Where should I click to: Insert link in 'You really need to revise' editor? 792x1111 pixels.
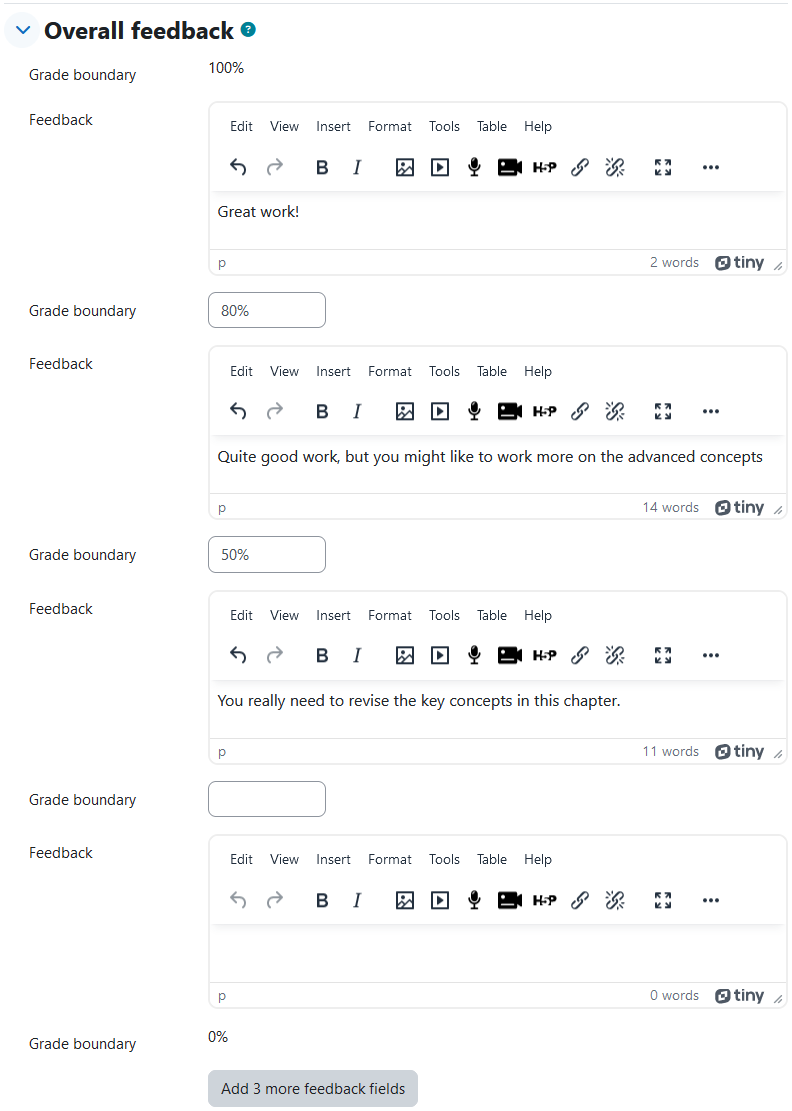(579, 655)
